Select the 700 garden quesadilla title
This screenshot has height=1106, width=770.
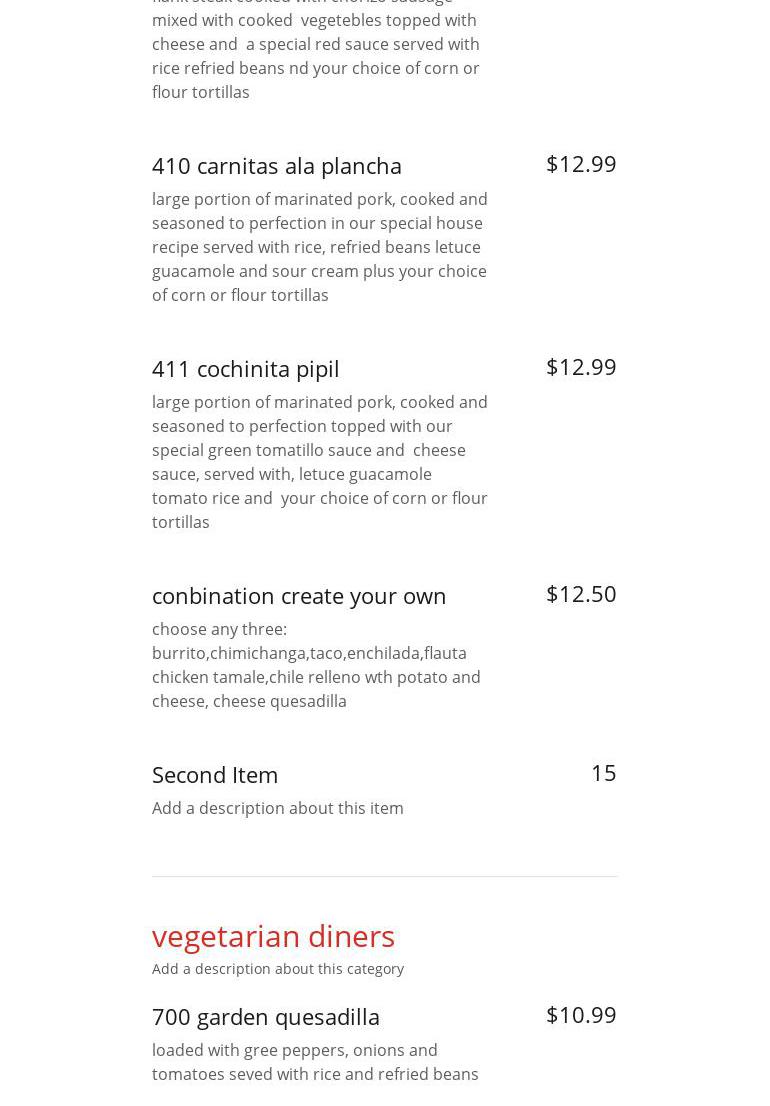266,1016
